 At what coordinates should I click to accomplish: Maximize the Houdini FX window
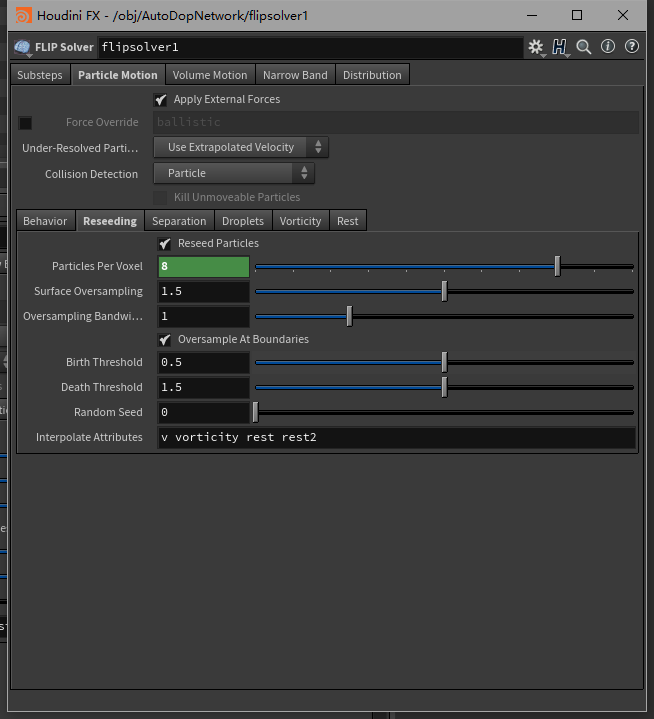point(577,16)
